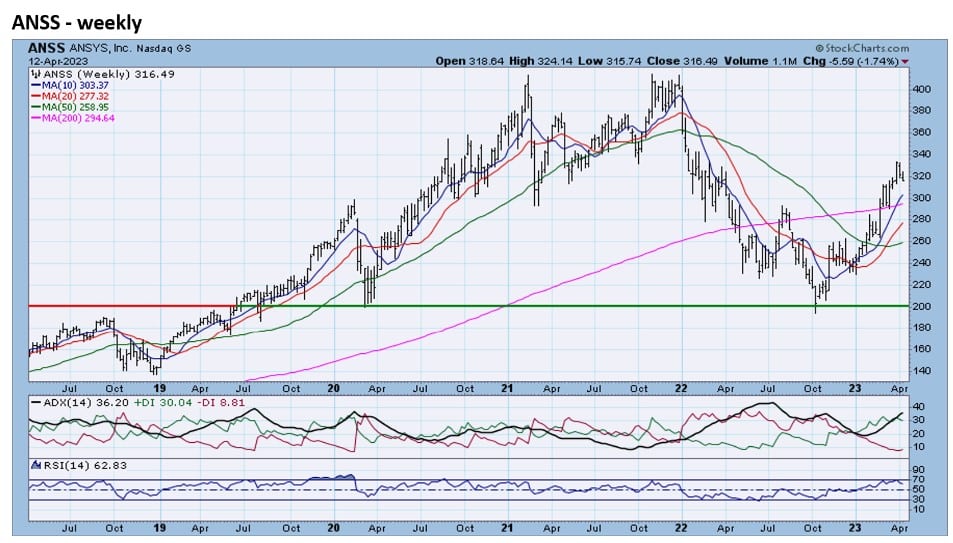Click the 'ANSYS, Inc.' company name
Viewport: 953px width, 543px height.
click(x=100, y=48)
